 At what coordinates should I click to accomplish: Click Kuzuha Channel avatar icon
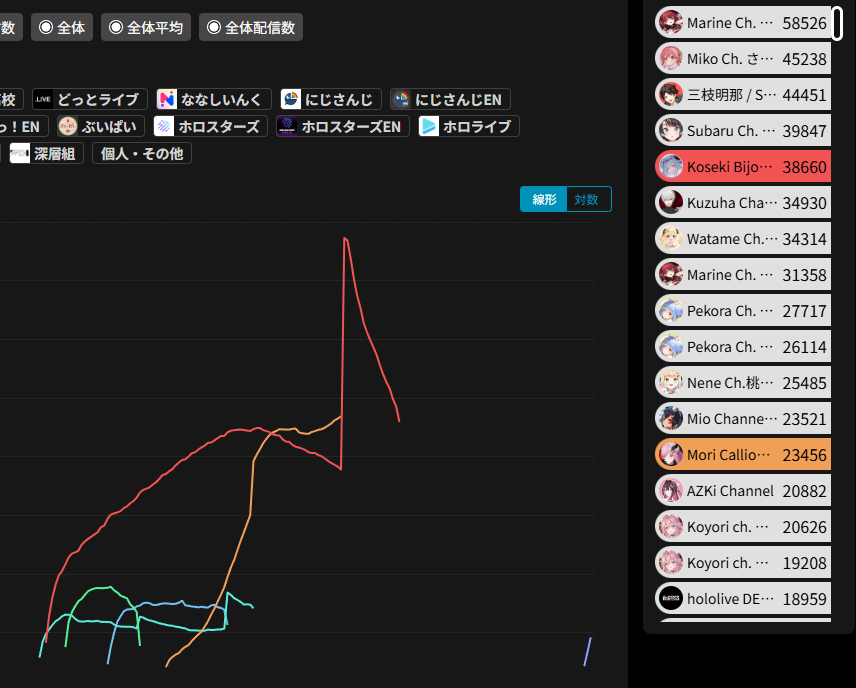click(670, 203)
